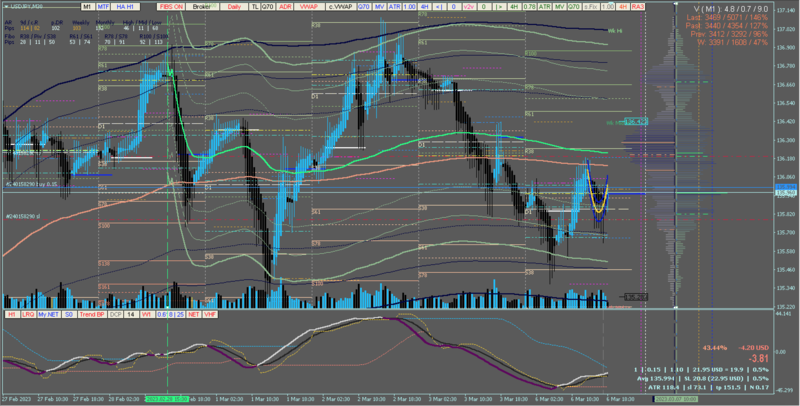This screenshot has width=800, height=406.
Task: Click the 'W: 3391 / 1608 / 47%' line
Action: point(733,42)
